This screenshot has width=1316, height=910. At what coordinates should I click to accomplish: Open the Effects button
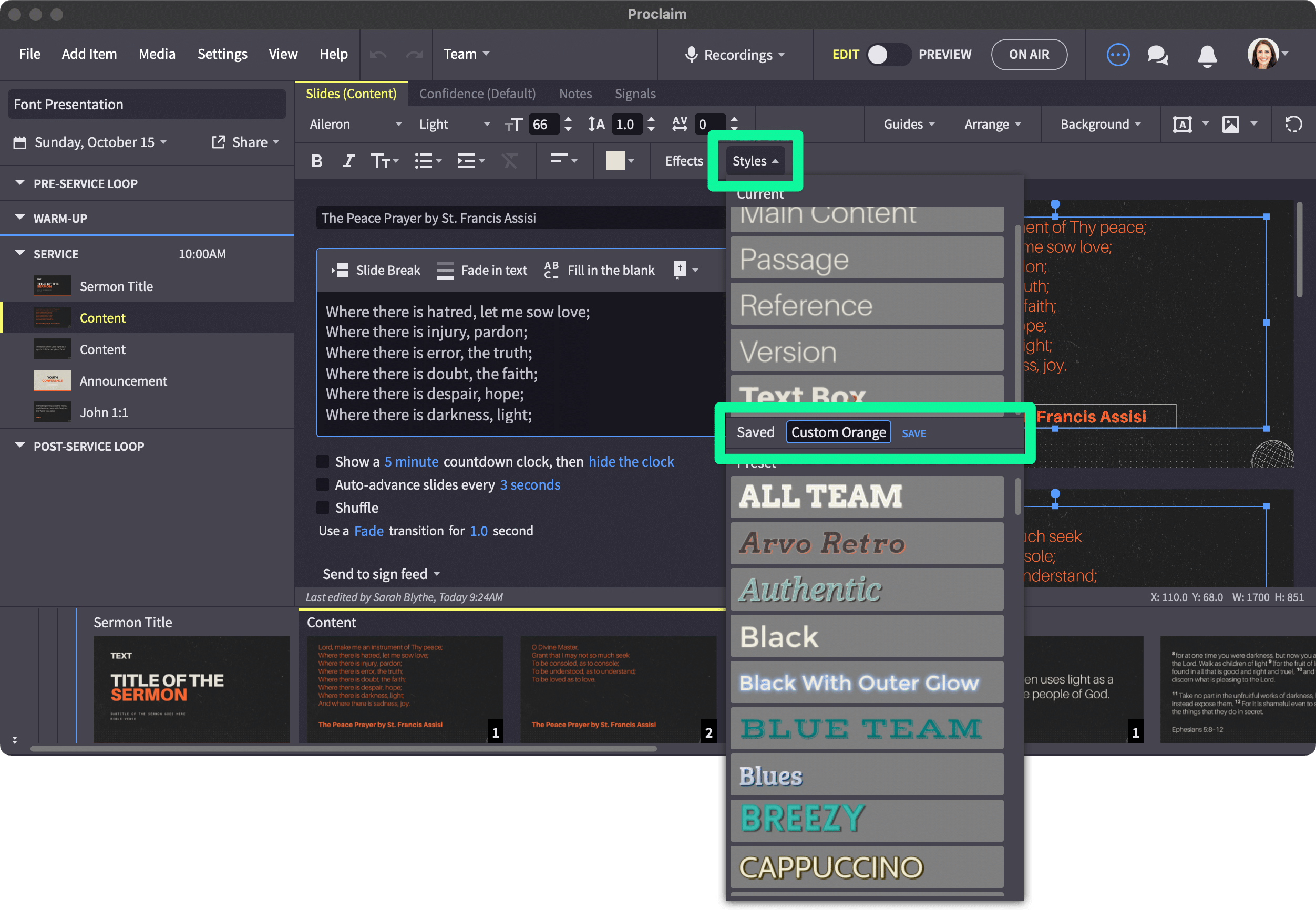click(684, 161)
